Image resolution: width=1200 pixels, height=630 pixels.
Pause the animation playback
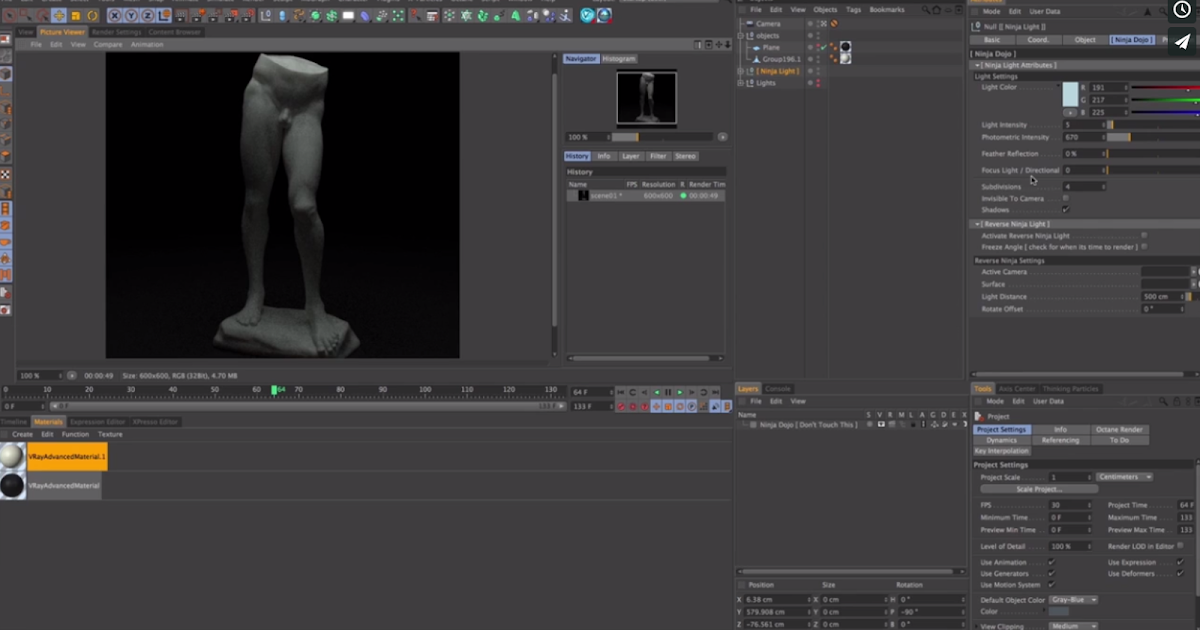[x=668, y=392]
